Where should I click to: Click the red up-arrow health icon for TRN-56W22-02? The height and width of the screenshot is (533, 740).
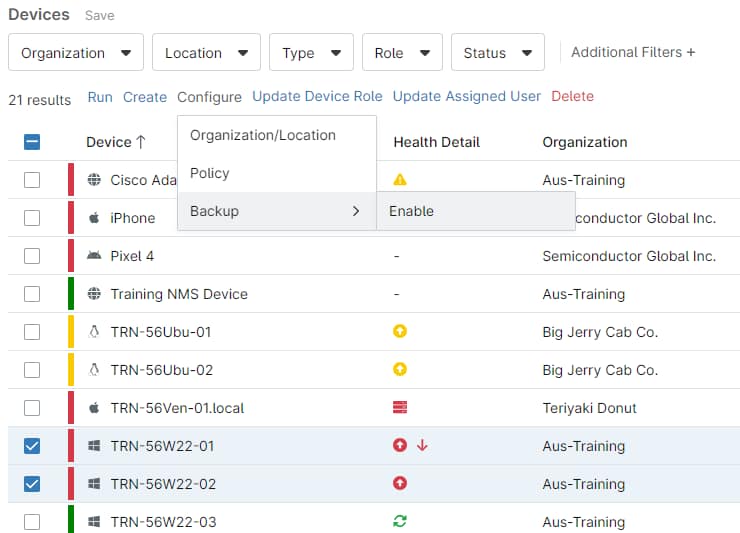pyautogui.click(x=400, y=484)
